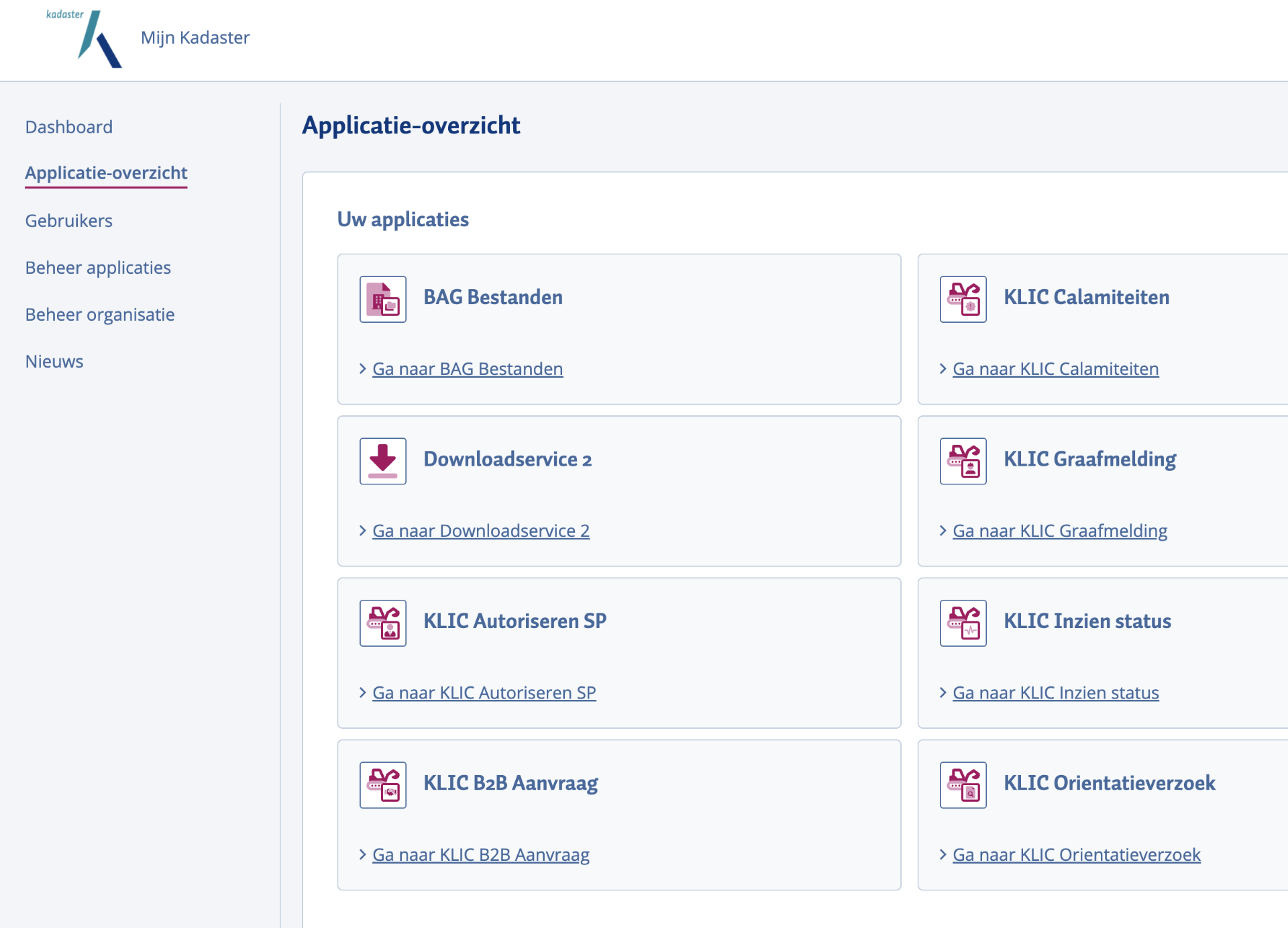1288x928 pixels.
Task: Click the KLIC Calamiteiten card title
Action: [1087, 297]
